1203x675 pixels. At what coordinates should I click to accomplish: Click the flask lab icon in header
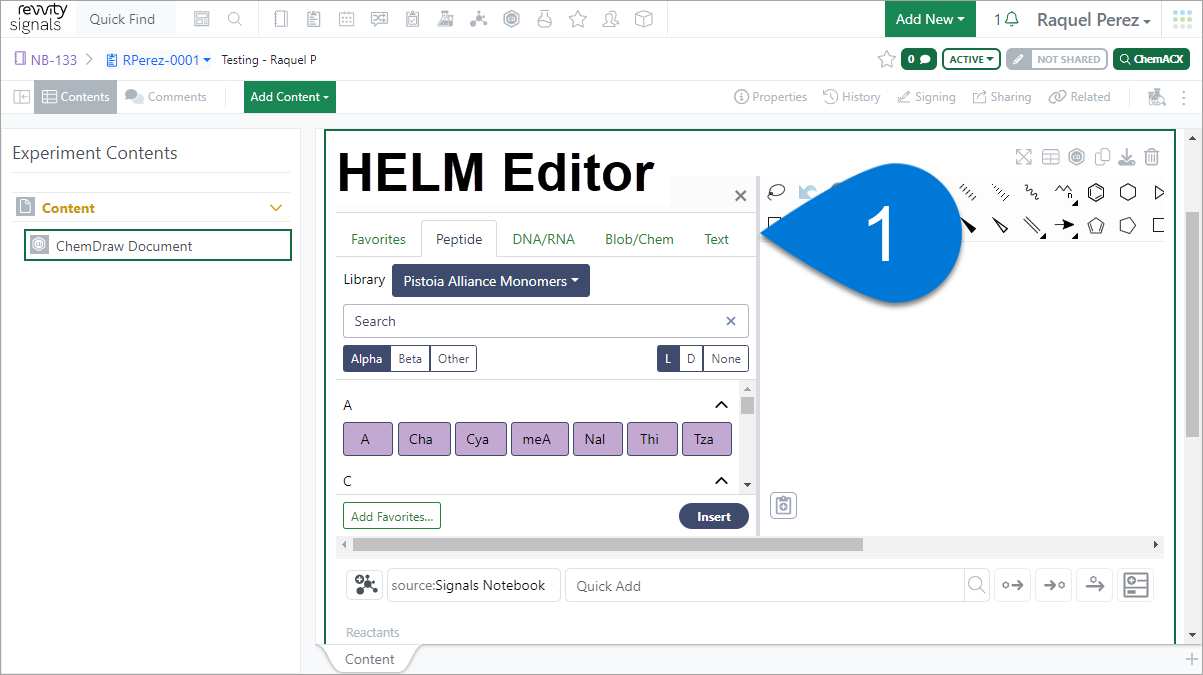pos(445,19)
